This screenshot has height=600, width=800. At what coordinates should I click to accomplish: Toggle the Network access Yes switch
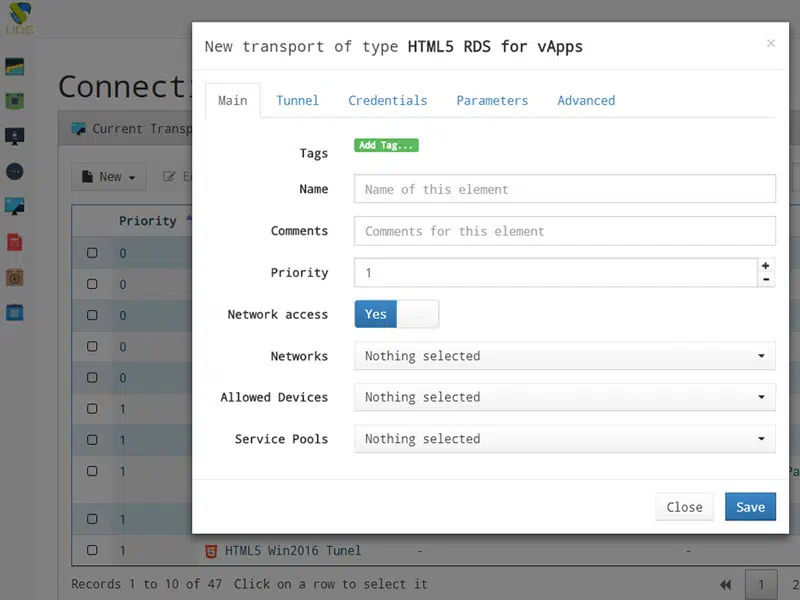396,314
